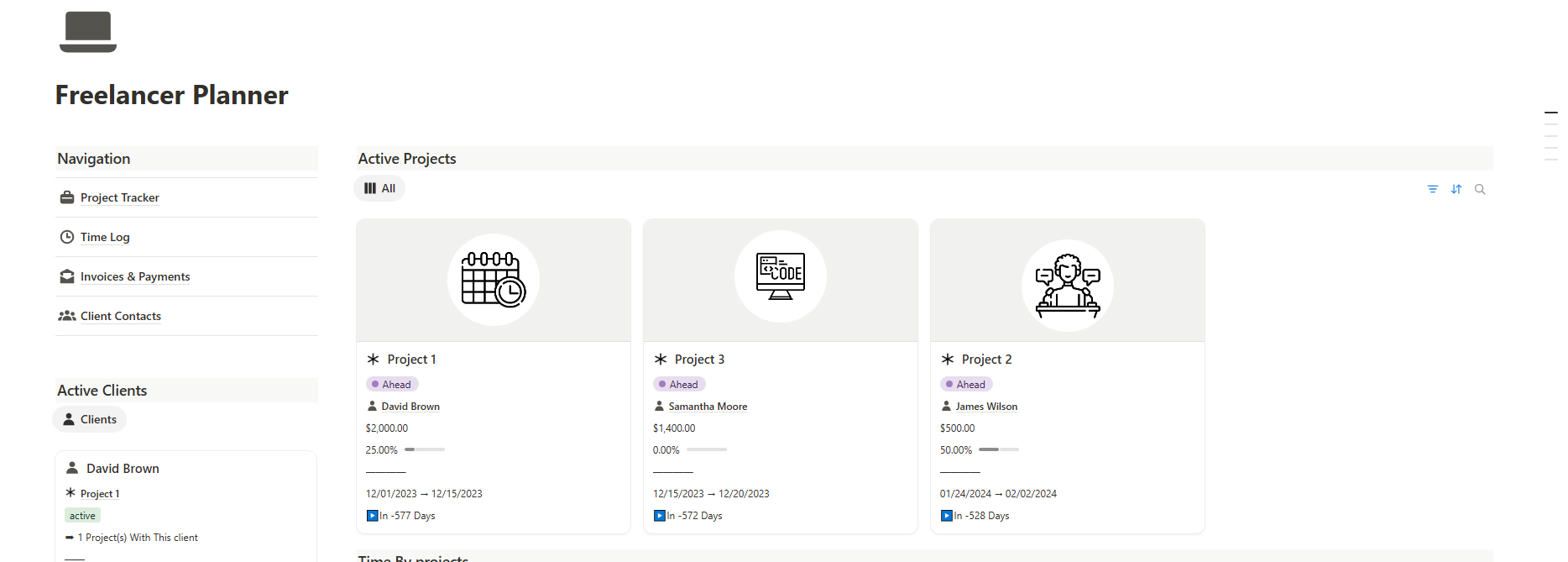Open Project 3 code cover thumbnail
The image size is (1568, 562).
[x=781, y=281]
